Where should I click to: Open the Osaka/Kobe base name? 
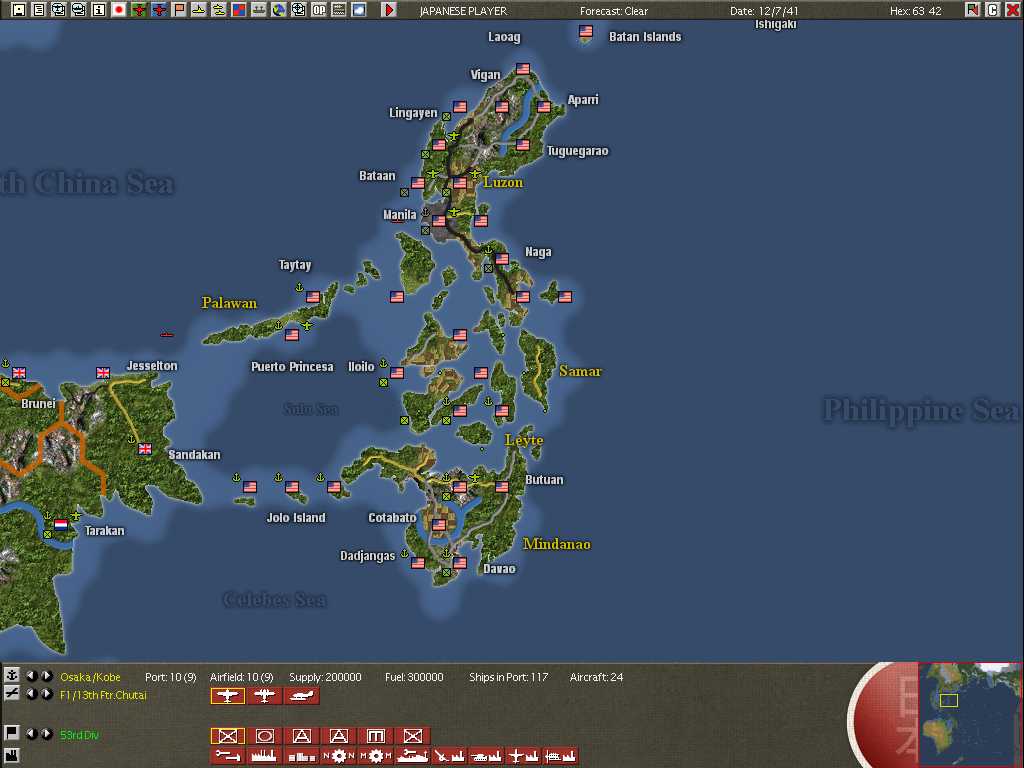coord(90,677)
